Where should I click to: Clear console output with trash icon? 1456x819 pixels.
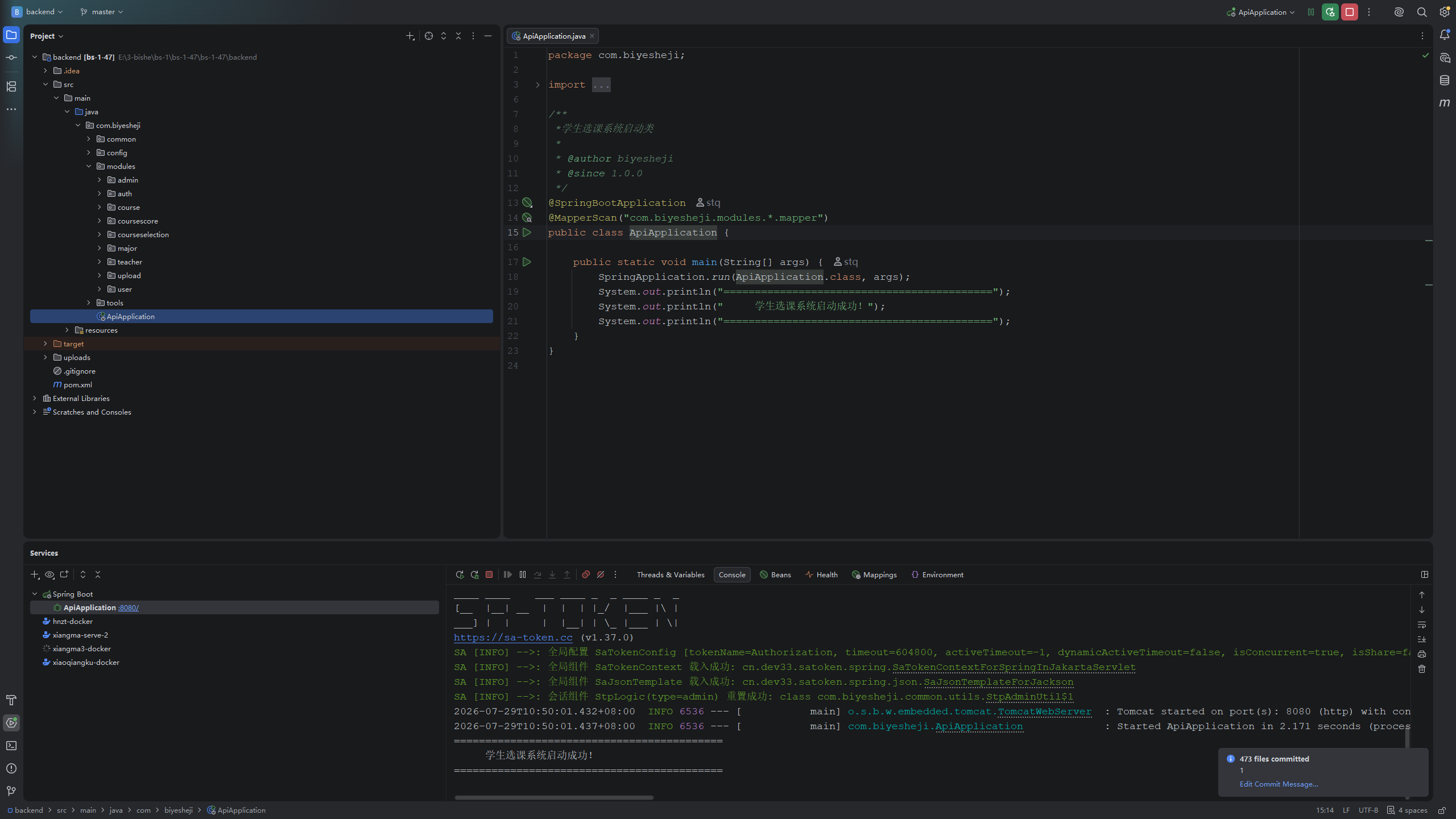[x=1422, y=669]
